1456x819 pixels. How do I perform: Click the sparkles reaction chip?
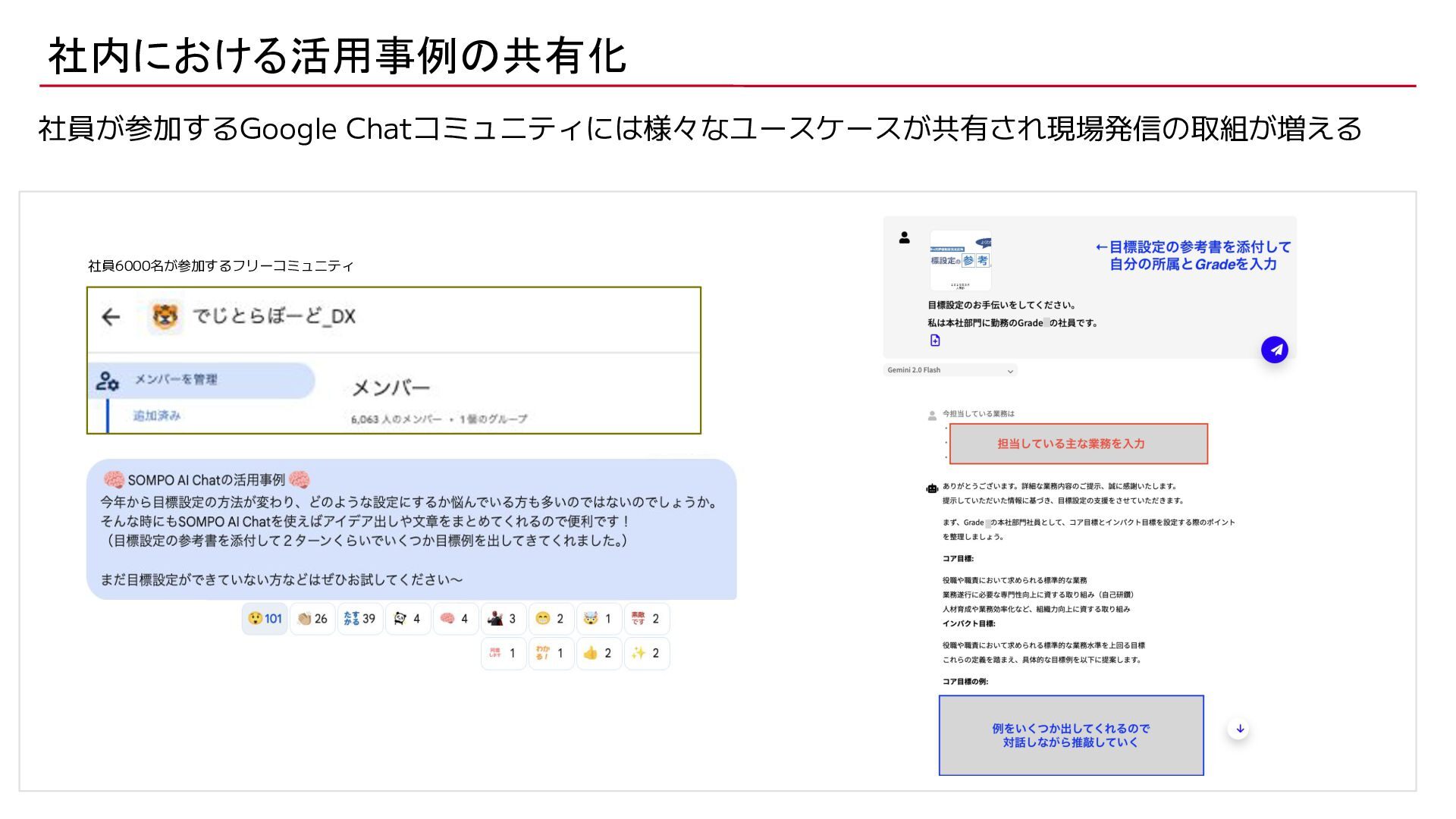coord(646,653)
